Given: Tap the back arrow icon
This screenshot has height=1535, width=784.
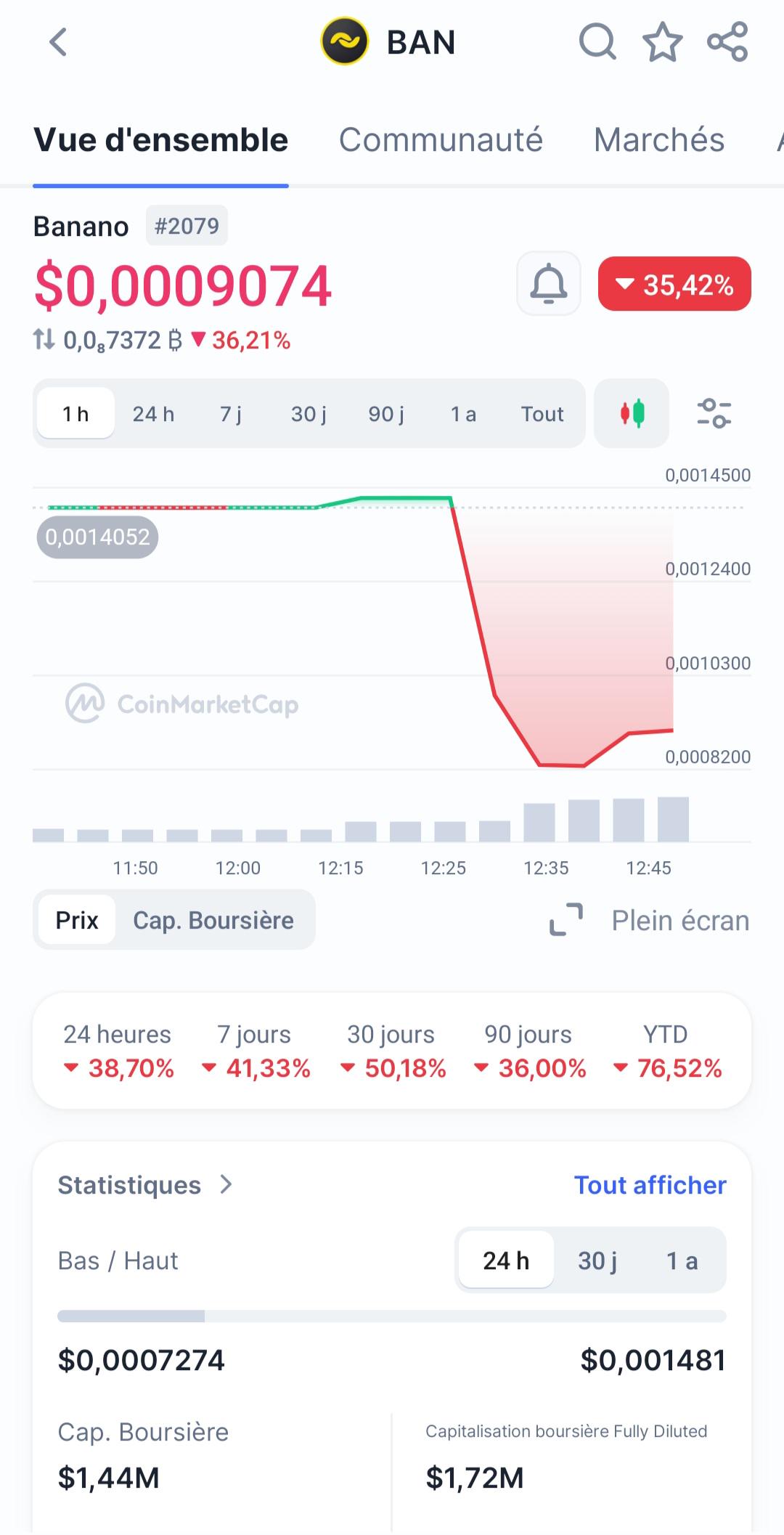Looking at the screenshot, I should coord(58,42).
